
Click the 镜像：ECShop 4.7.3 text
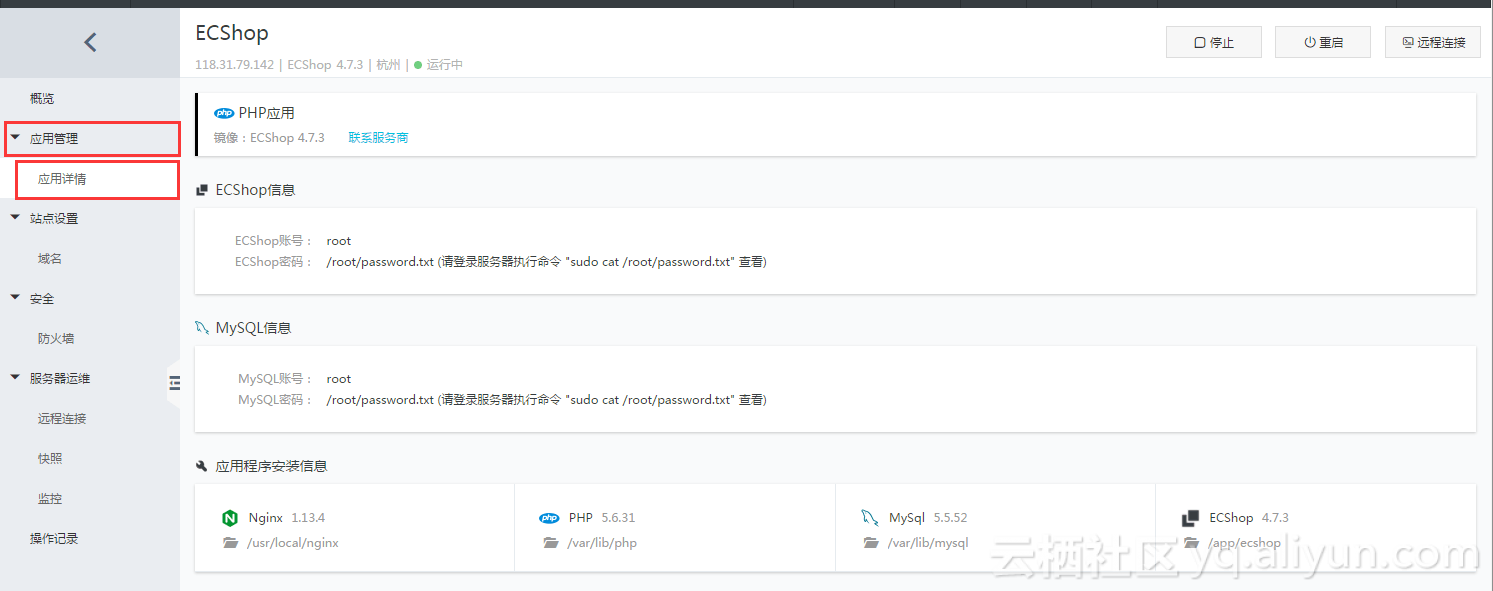pyautogui.click(x=269, y=138)
